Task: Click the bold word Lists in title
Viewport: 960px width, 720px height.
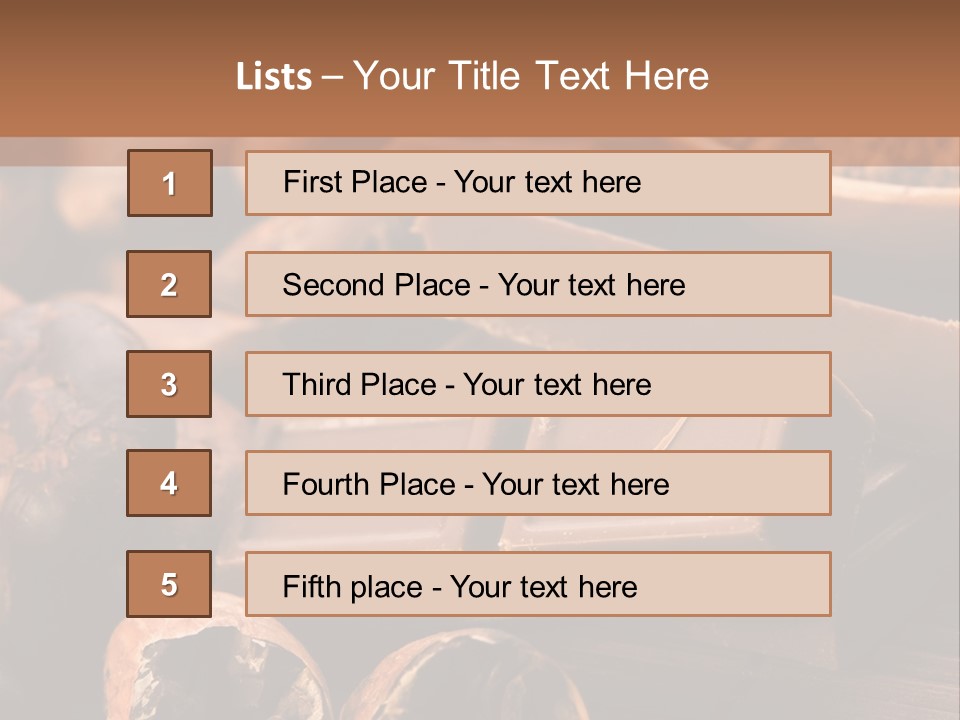Action: pos(273,77)
